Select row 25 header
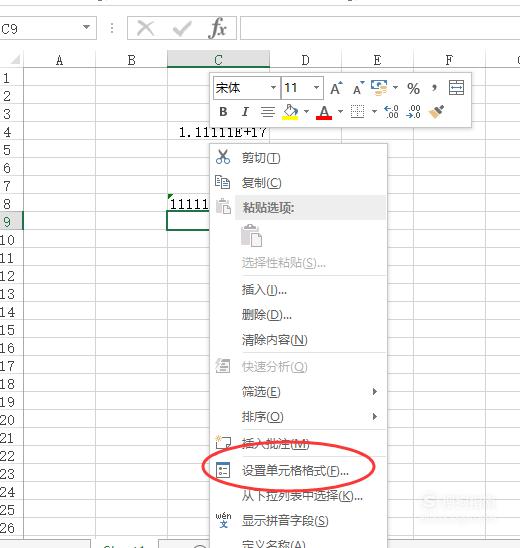This screenshot has height=548, width=520. pyautogui.click(x=11, y=510)
